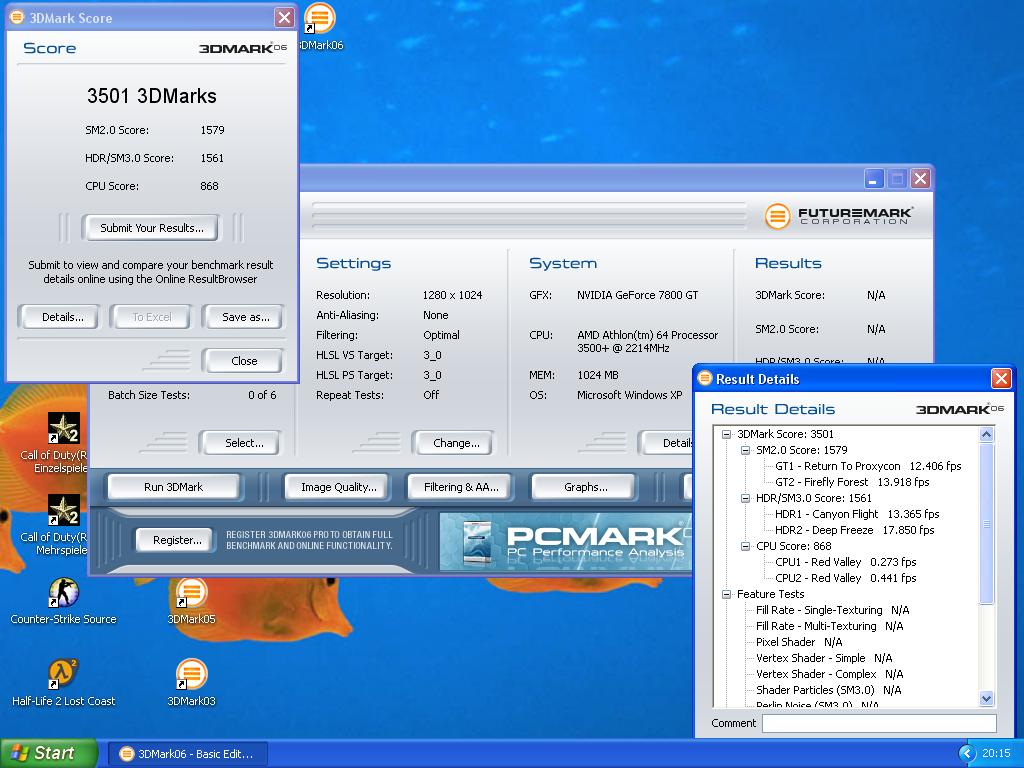Screen dimensions: 1024x768
Task: Click 3DMark06 - Basic Edition taskbar button
Action: click(x=187, y=754)
